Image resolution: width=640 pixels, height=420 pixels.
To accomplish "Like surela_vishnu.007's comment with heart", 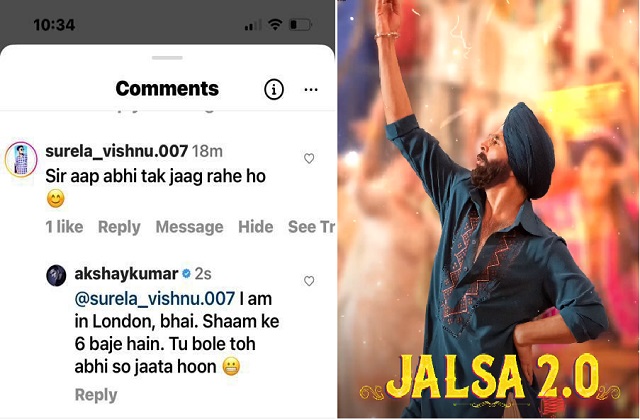I will 309,158.
